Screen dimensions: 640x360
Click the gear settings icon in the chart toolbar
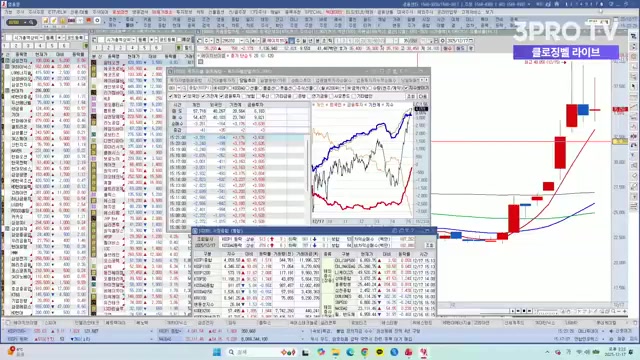tap(442, 41)
